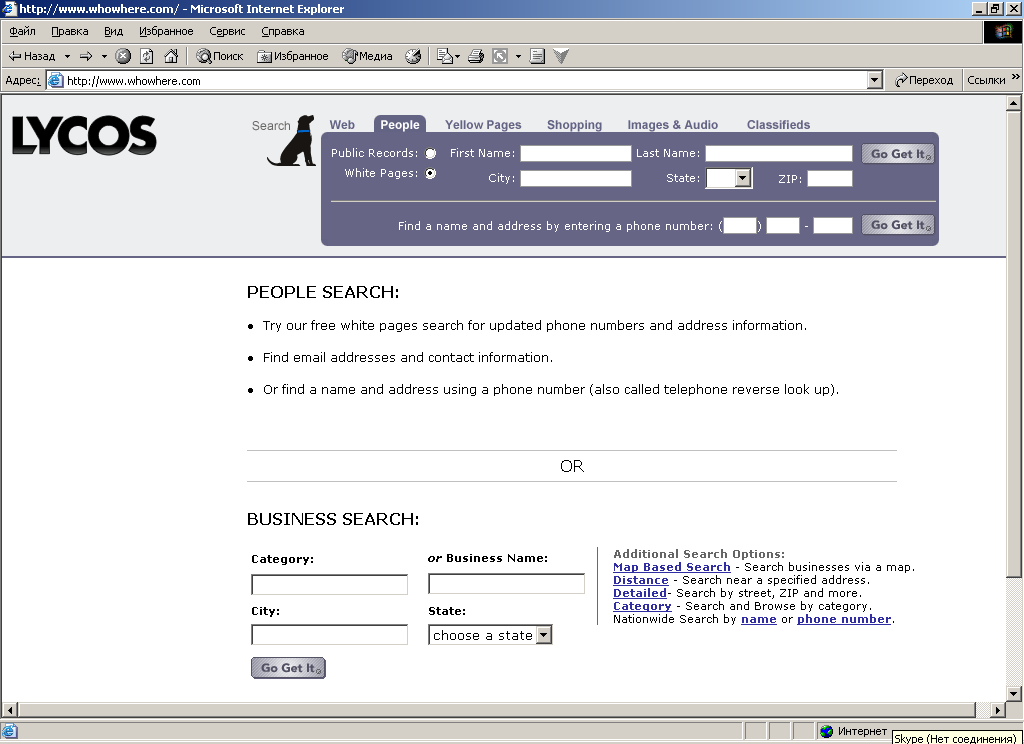Click the nationwide search 'name' link
This screenshot has height=744, width=1024.
[758, 619]
